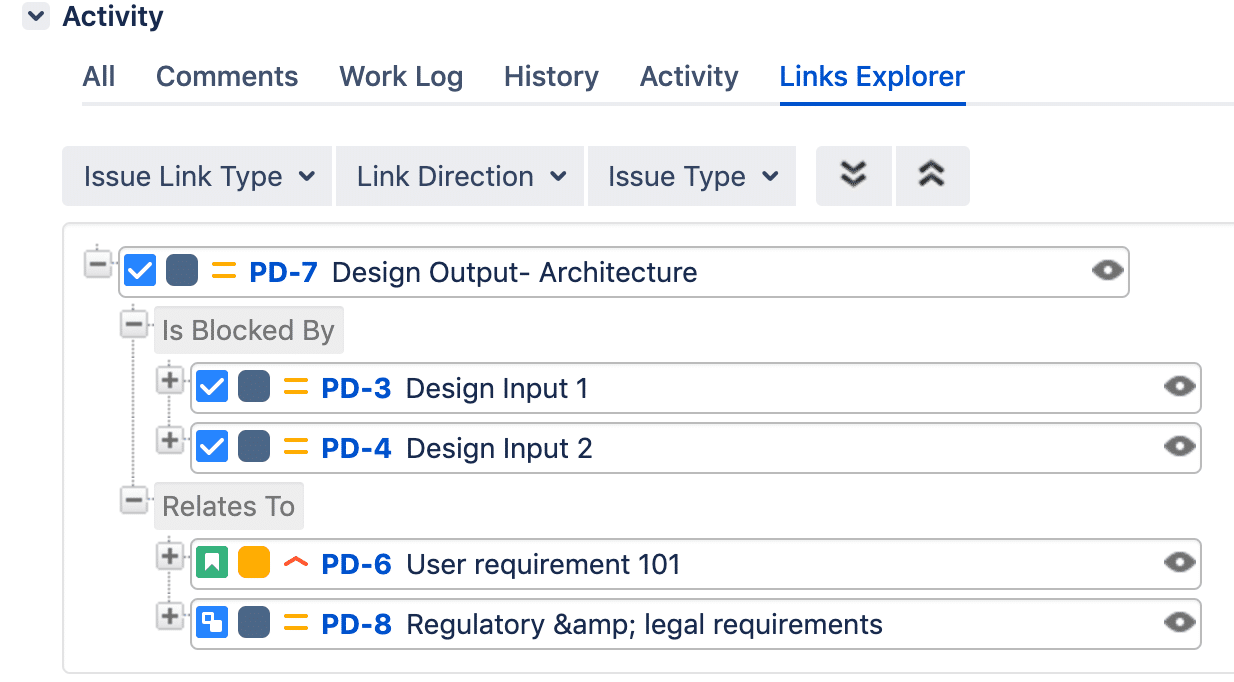Open issue PD-6 User requirement 101
This screenshot has height=682, width=1234.
(x=356, y=563)
